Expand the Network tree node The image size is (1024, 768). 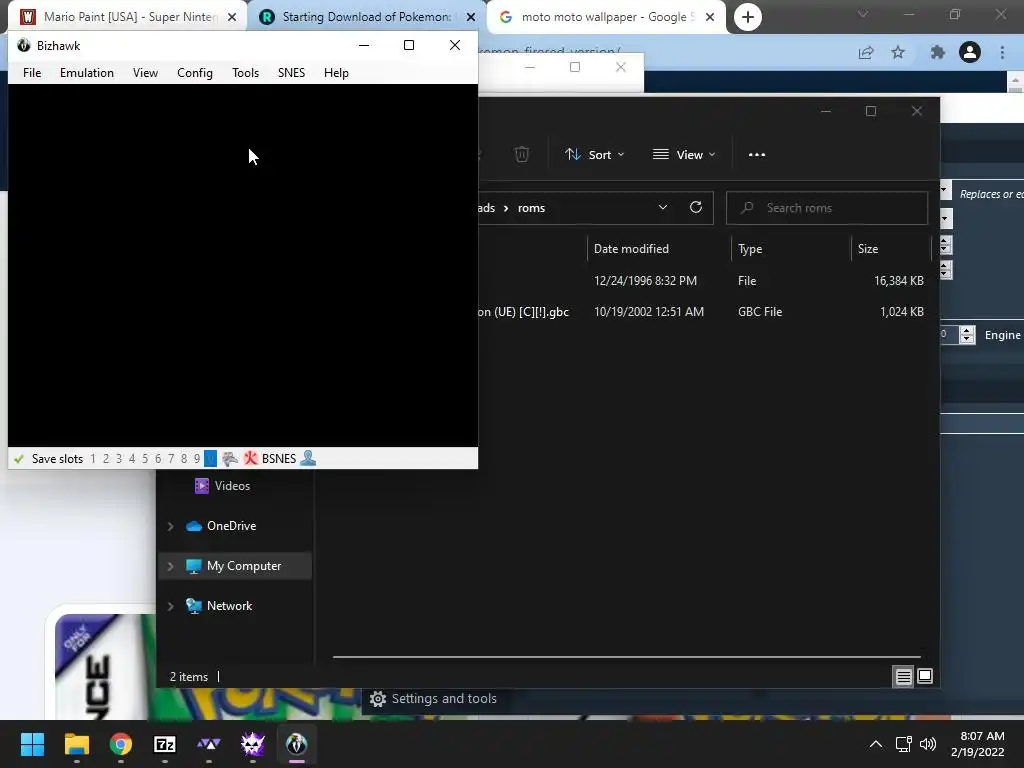[x=170, y=606]
